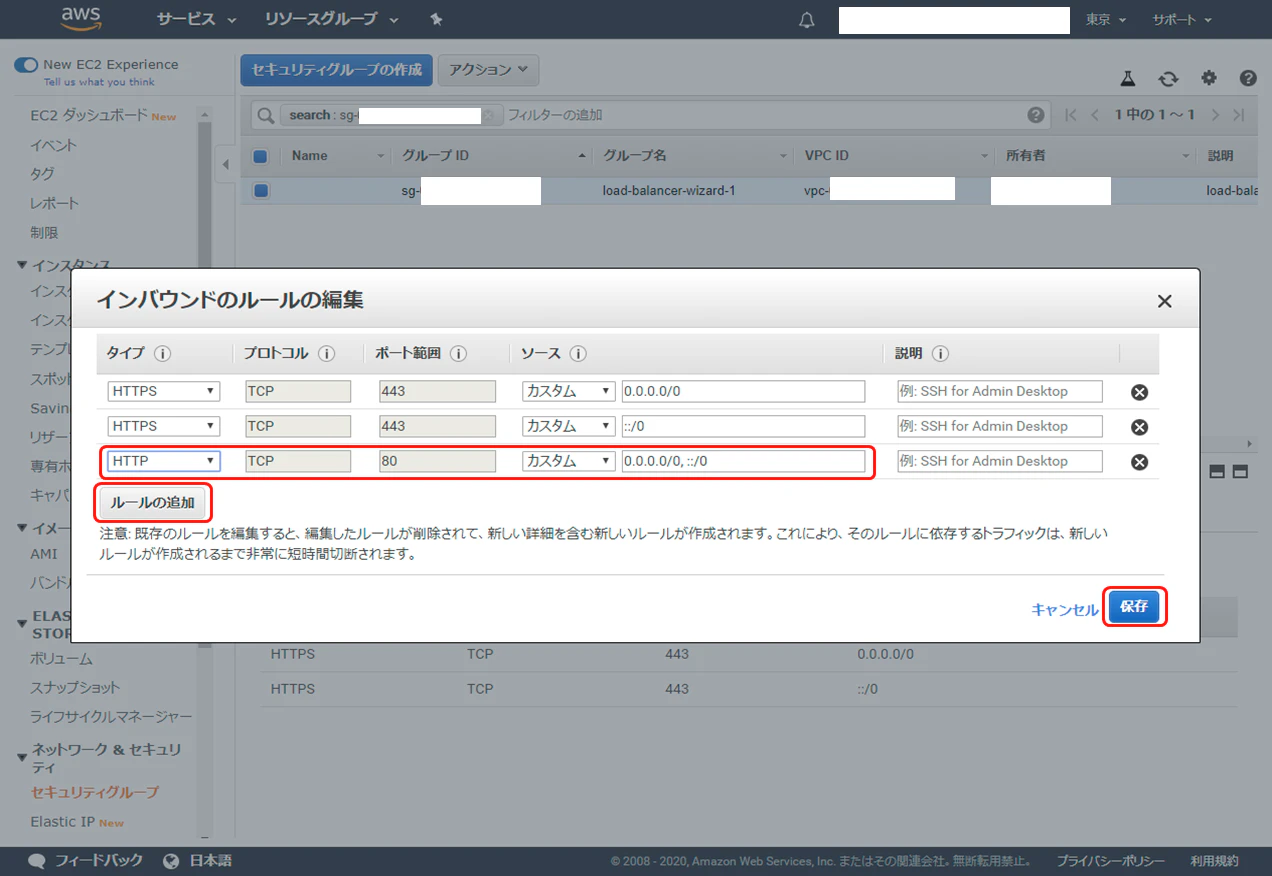
Task: Open the サービス menu
Action: pyautogui.click(x=196, y=20)
